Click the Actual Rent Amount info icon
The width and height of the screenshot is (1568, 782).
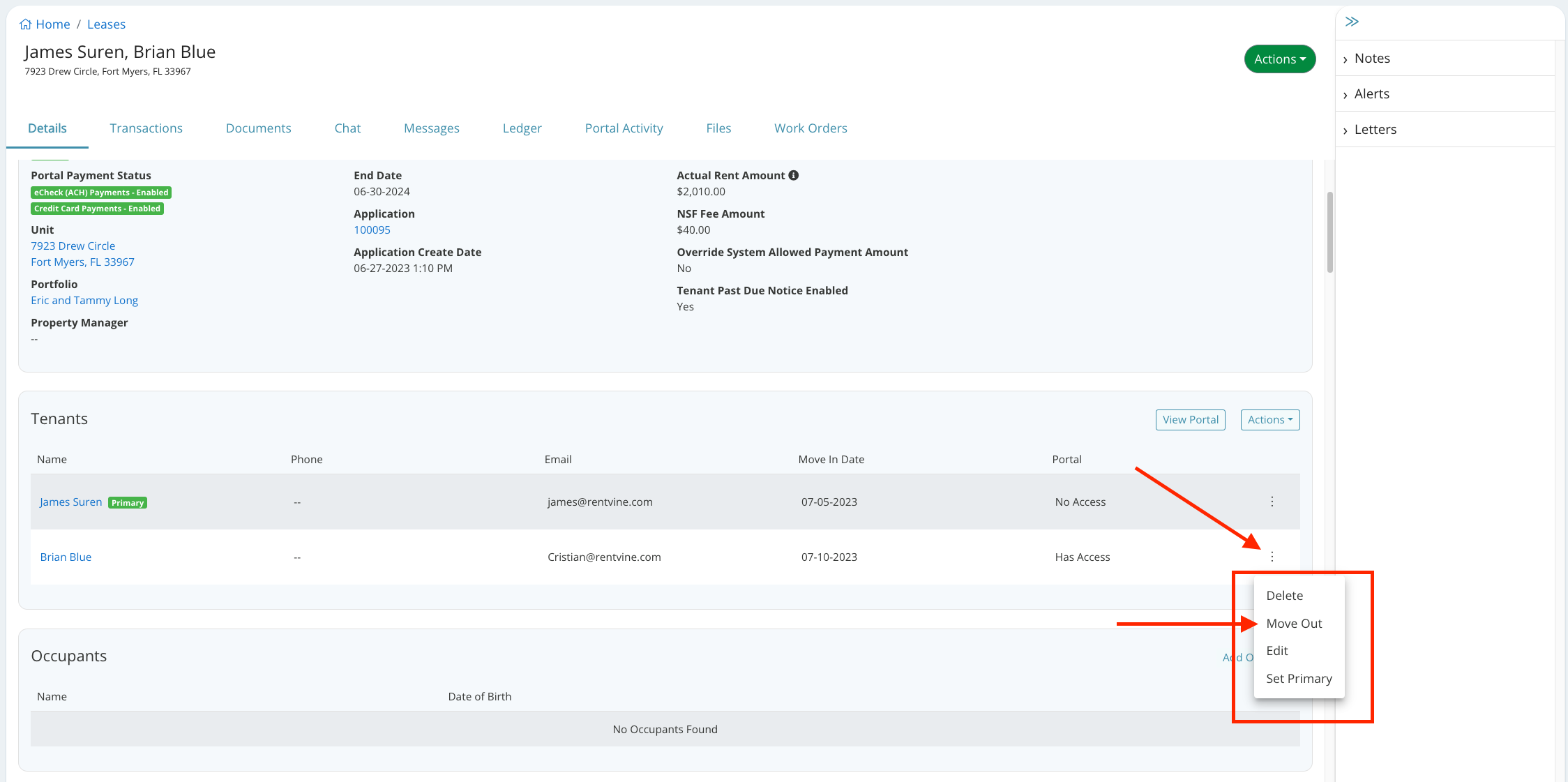point(794,176)
